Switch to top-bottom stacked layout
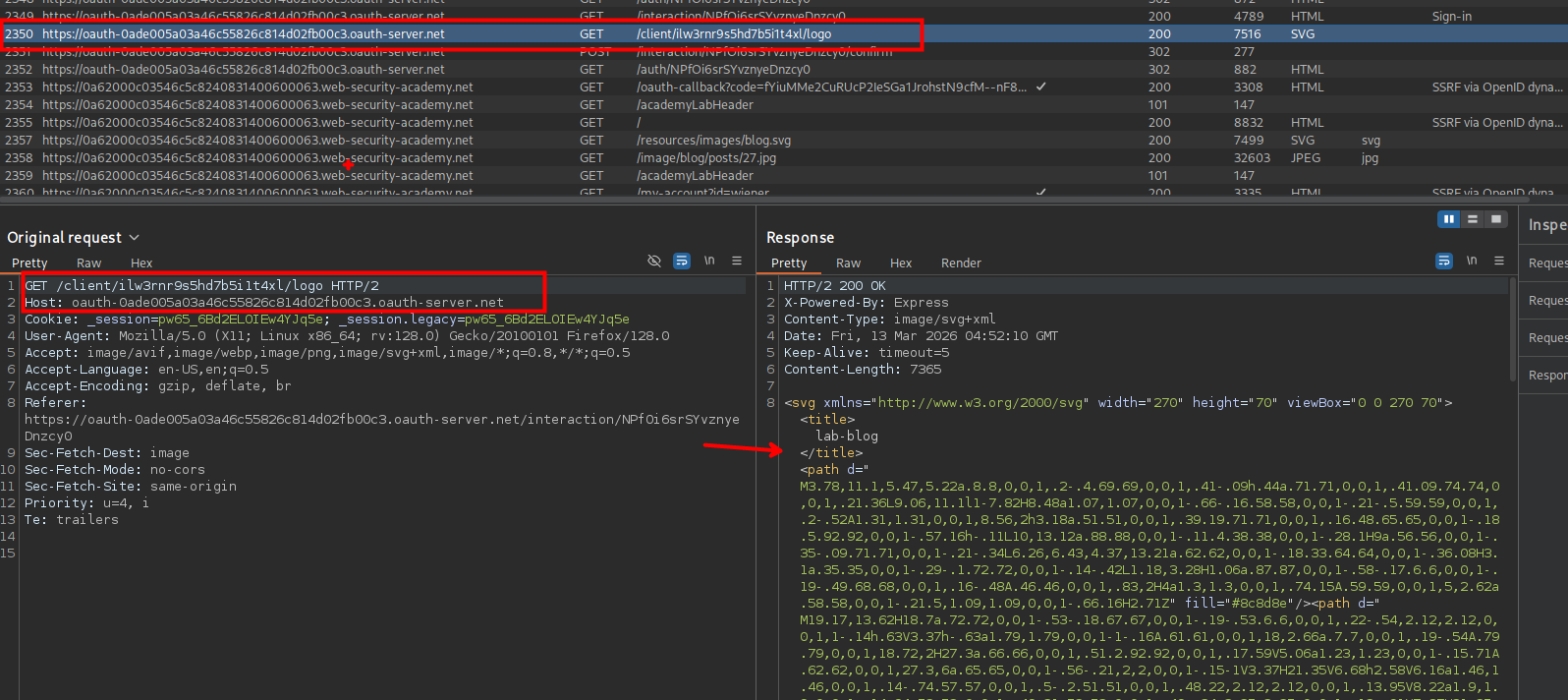This screenshot has width=1568, height=700. point(1472,219)
